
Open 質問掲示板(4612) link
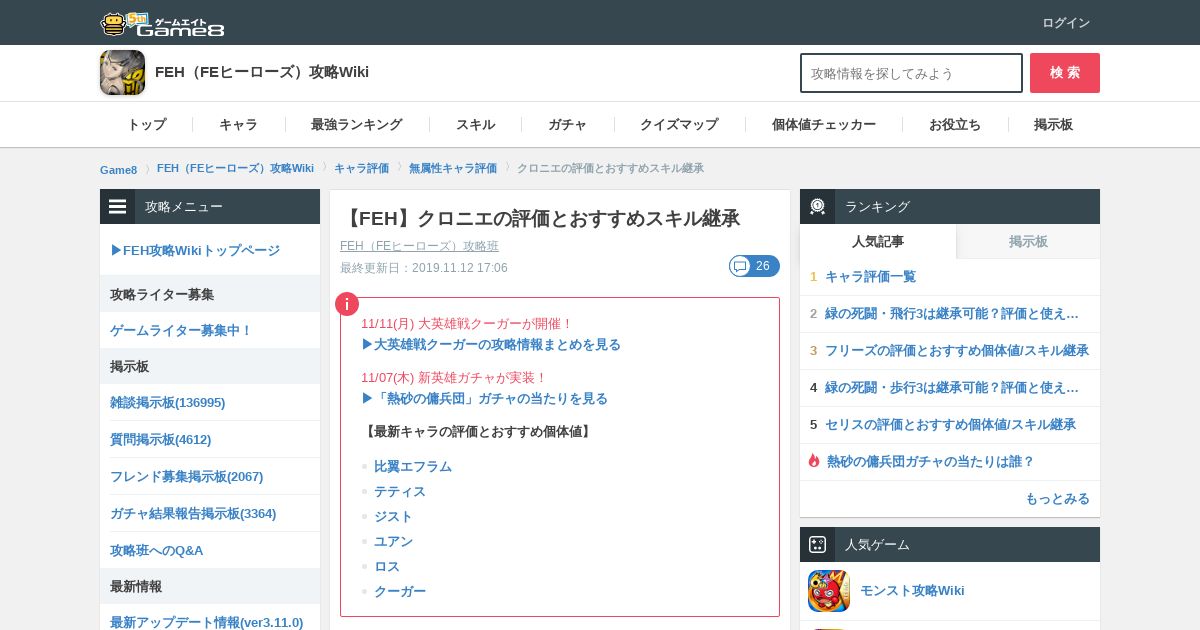[160, 439]
